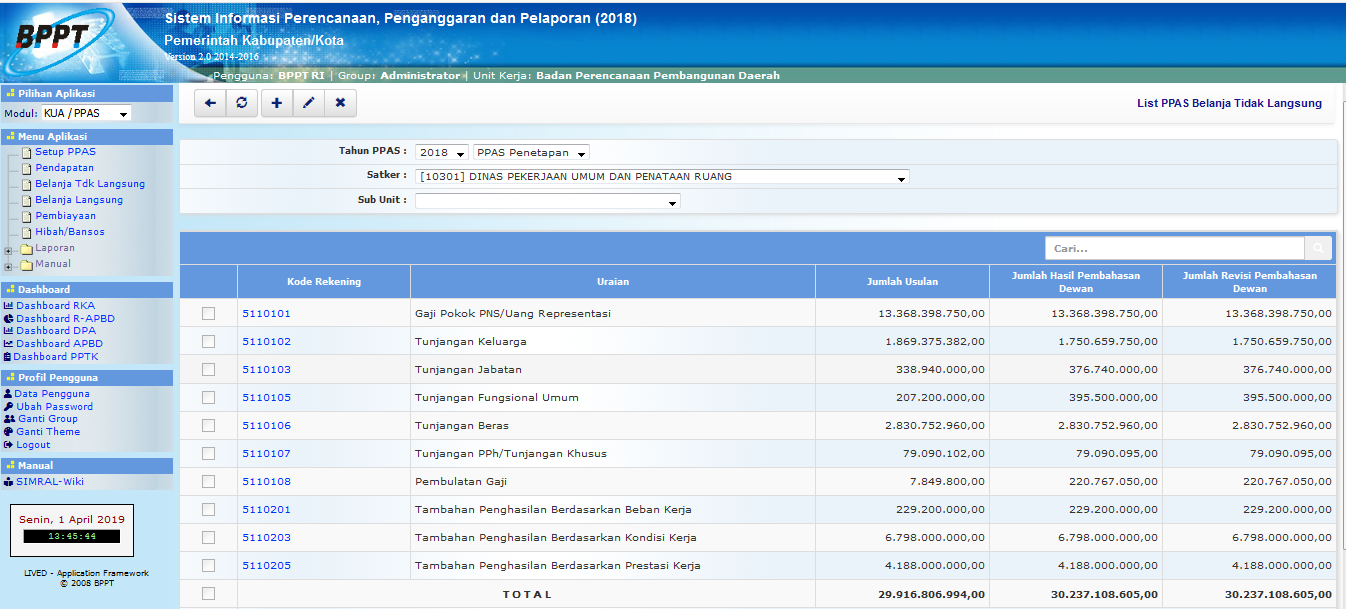Click the X delete toolbar icon
This screenshot has height=609, width=1346.
pos(340,103)
